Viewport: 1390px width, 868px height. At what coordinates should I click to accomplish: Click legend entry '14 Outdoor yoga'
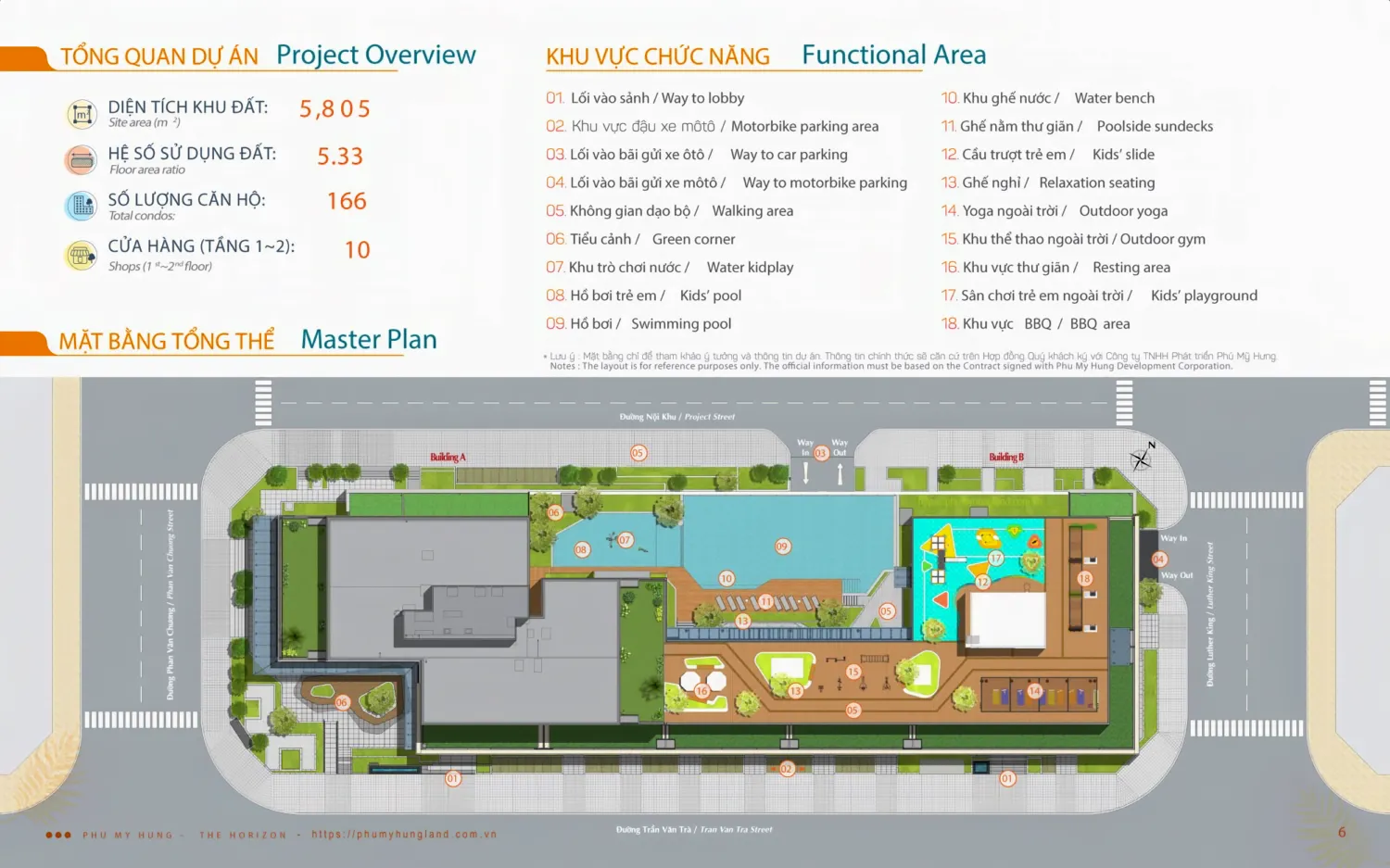[x=1054, y=211]
